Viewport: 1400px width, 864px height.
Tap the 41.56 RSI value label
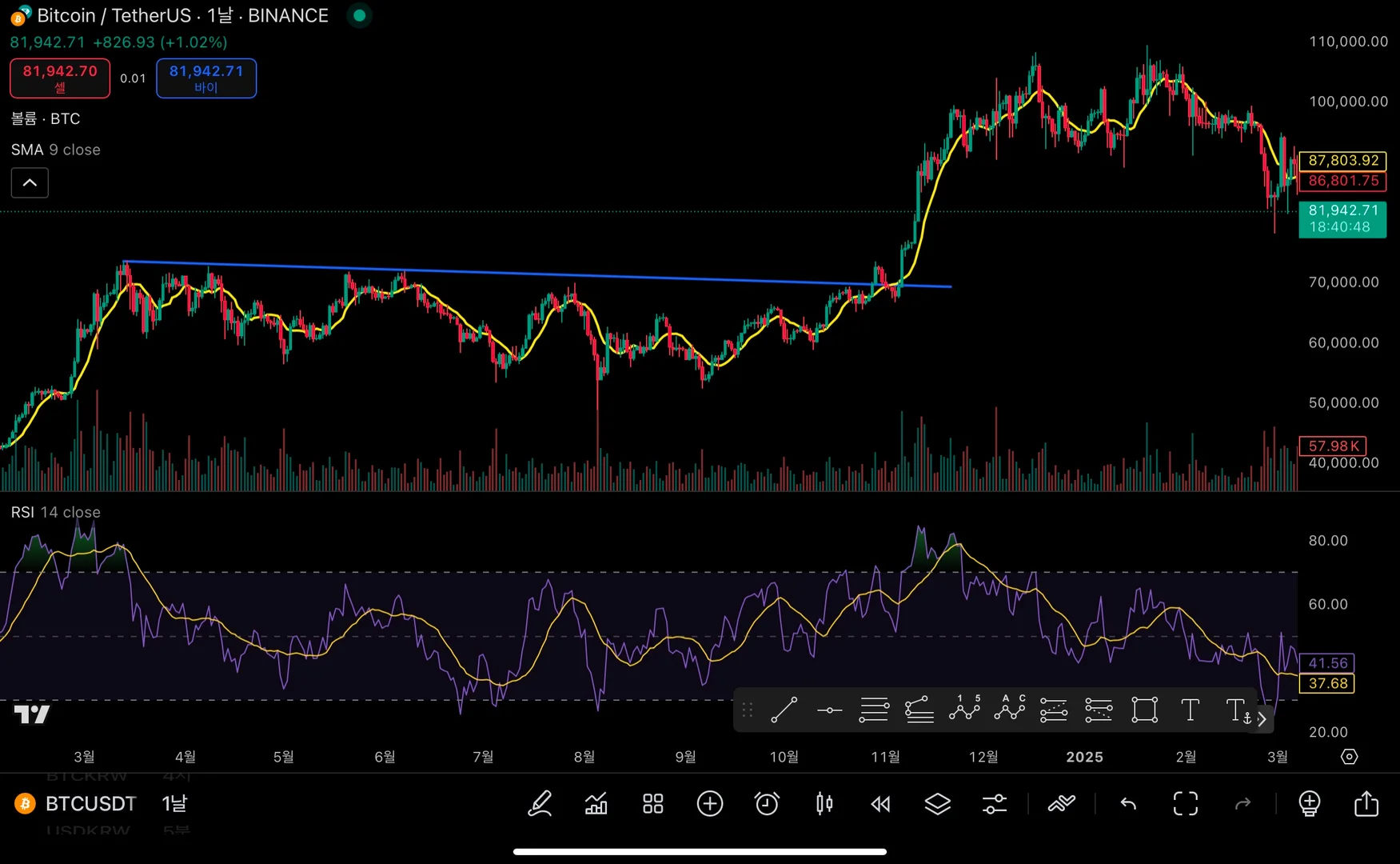(x=1327, y=662)
